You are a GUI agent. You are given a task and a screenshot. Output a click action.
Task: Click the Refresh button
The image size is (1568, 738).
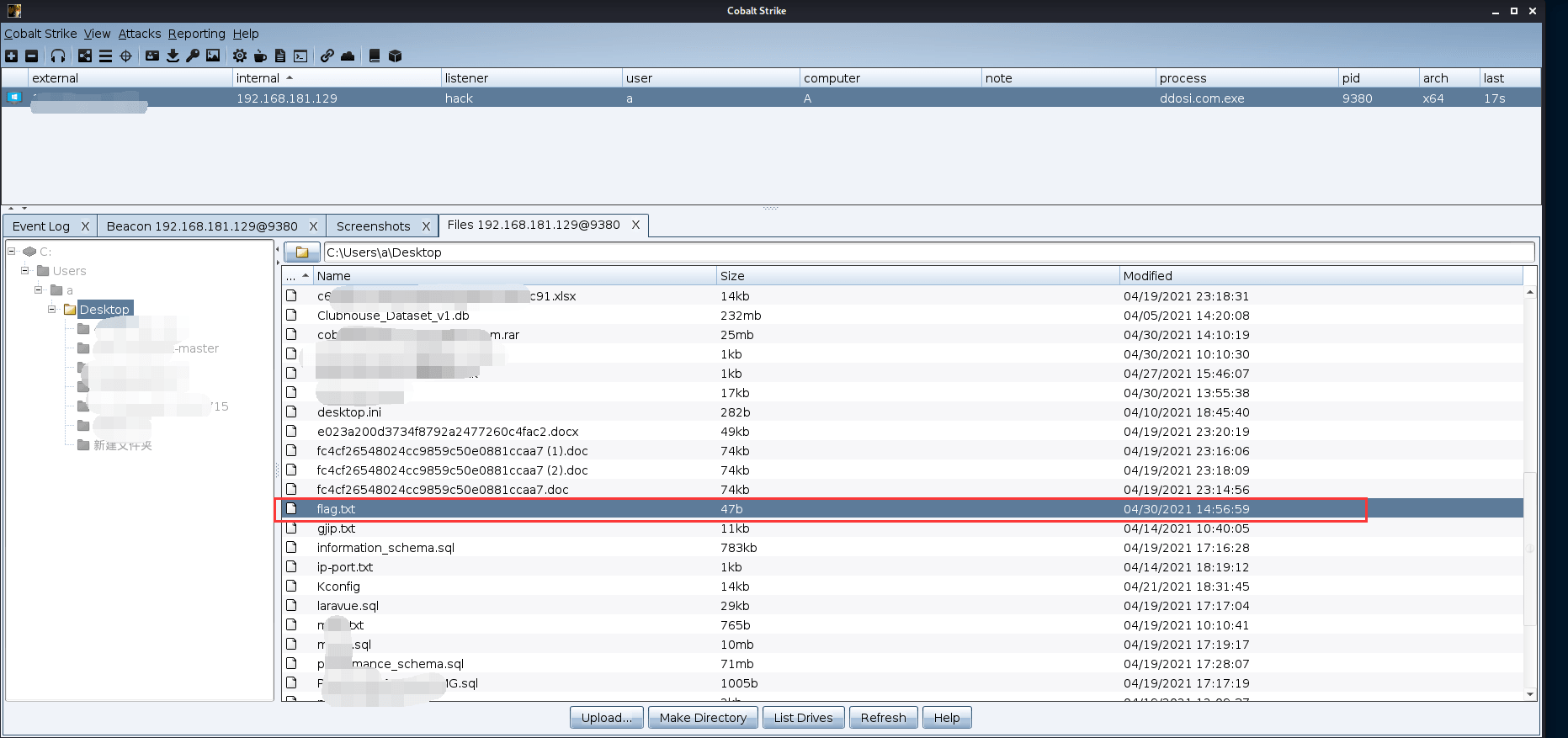pos(883,717)
